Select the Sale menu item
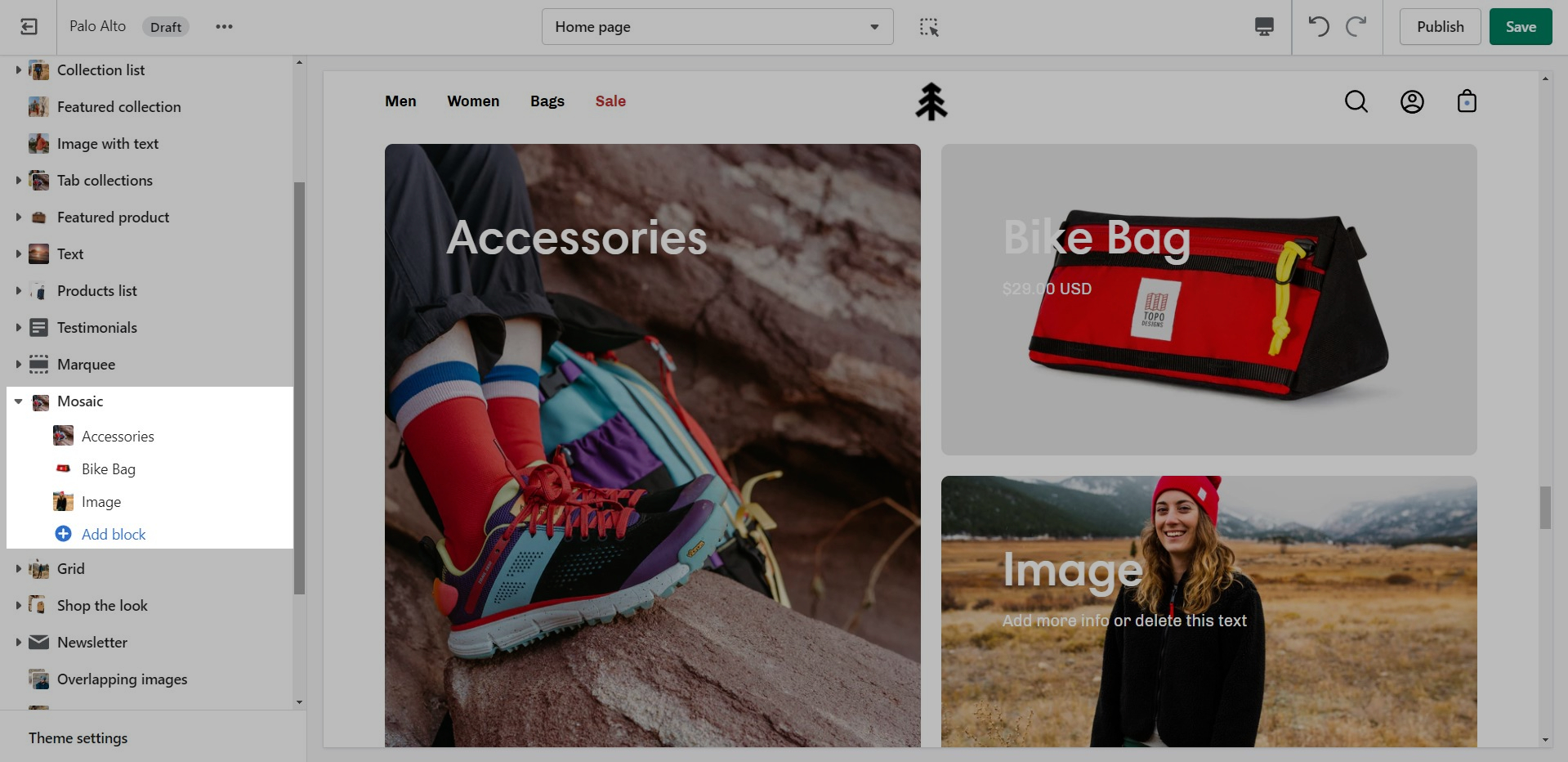 (610, 101)
